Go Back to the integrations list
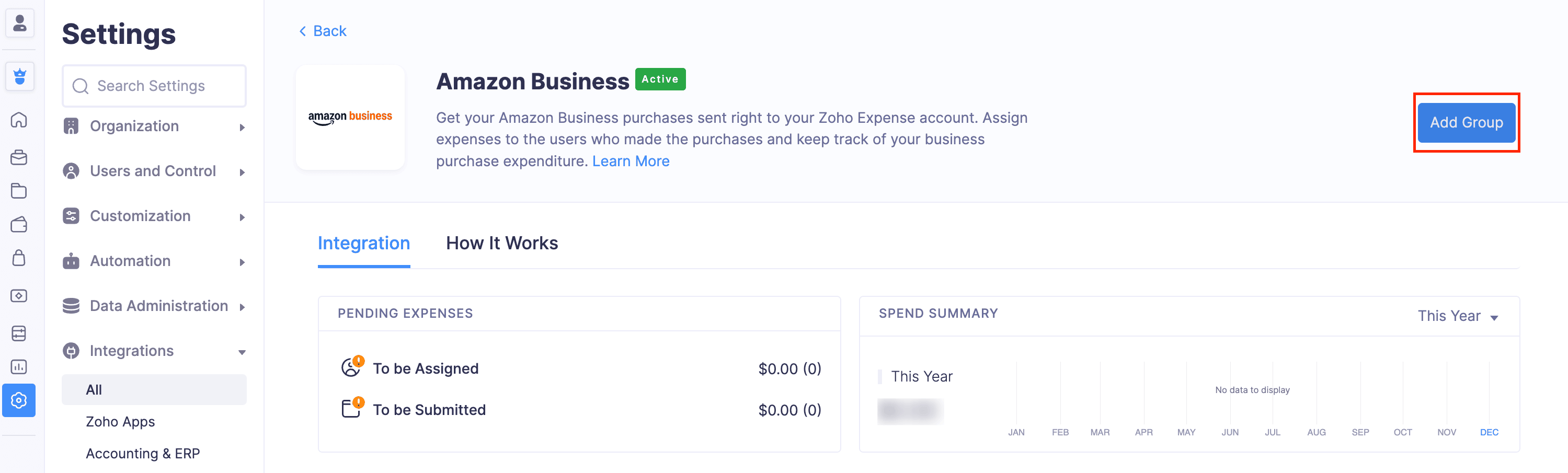The width and height of the screenshot is (1568, 473). pos(323,31)
